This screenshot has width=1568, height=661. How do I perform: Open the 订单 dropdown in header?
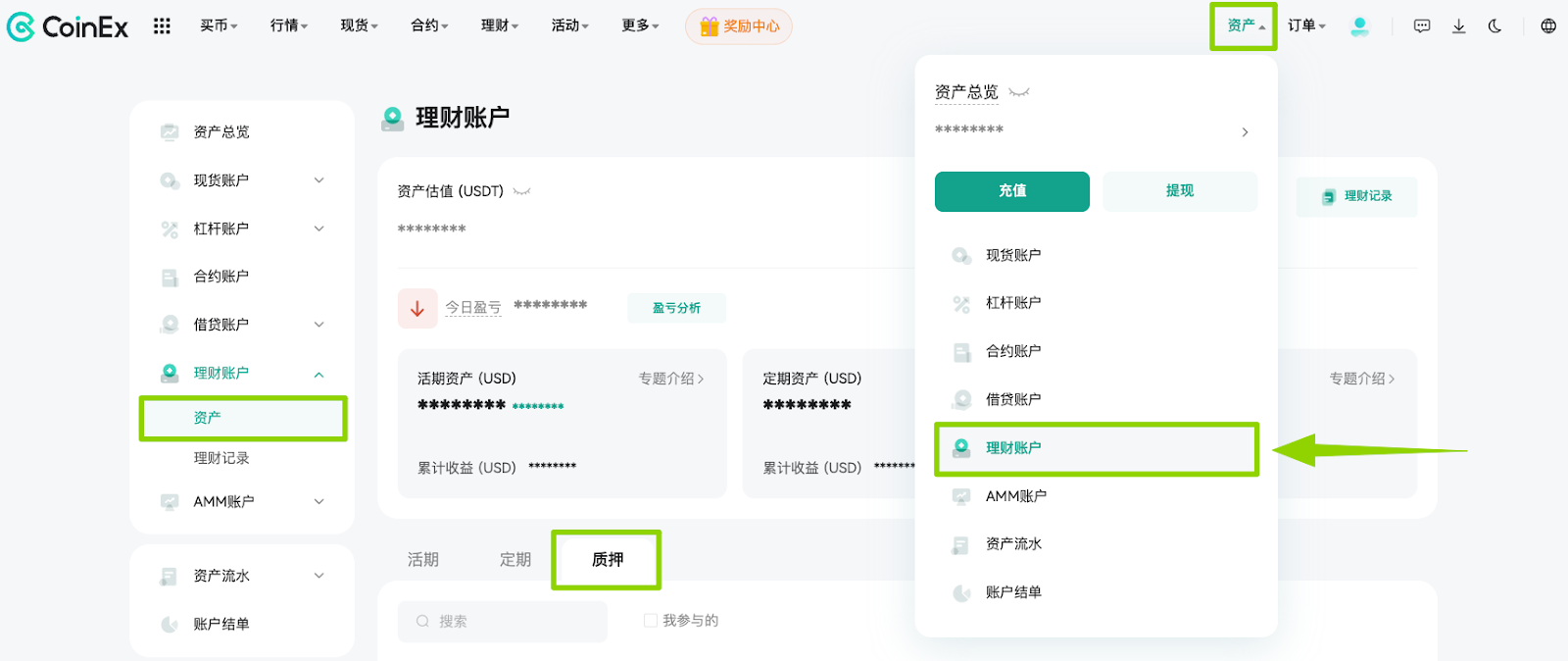tap(1306, 25)
